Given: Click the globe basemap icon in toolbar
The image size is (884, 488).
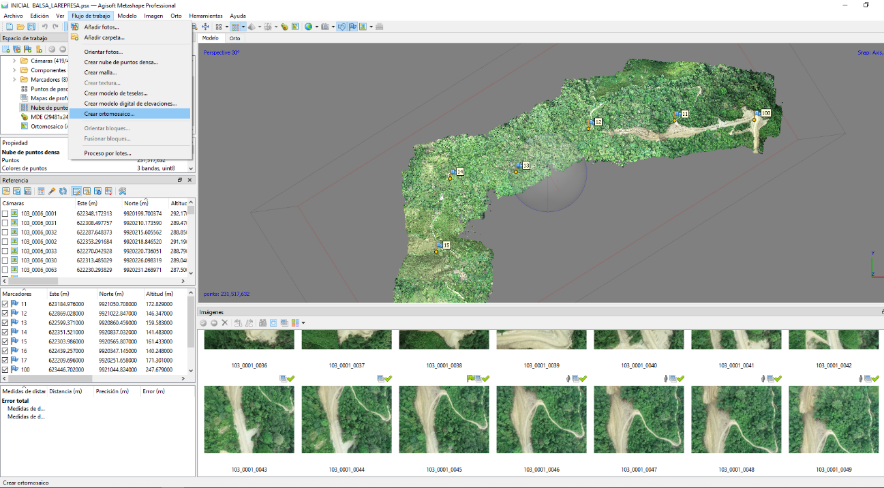Looking at the screenshot, I should [x=309, y=27].
